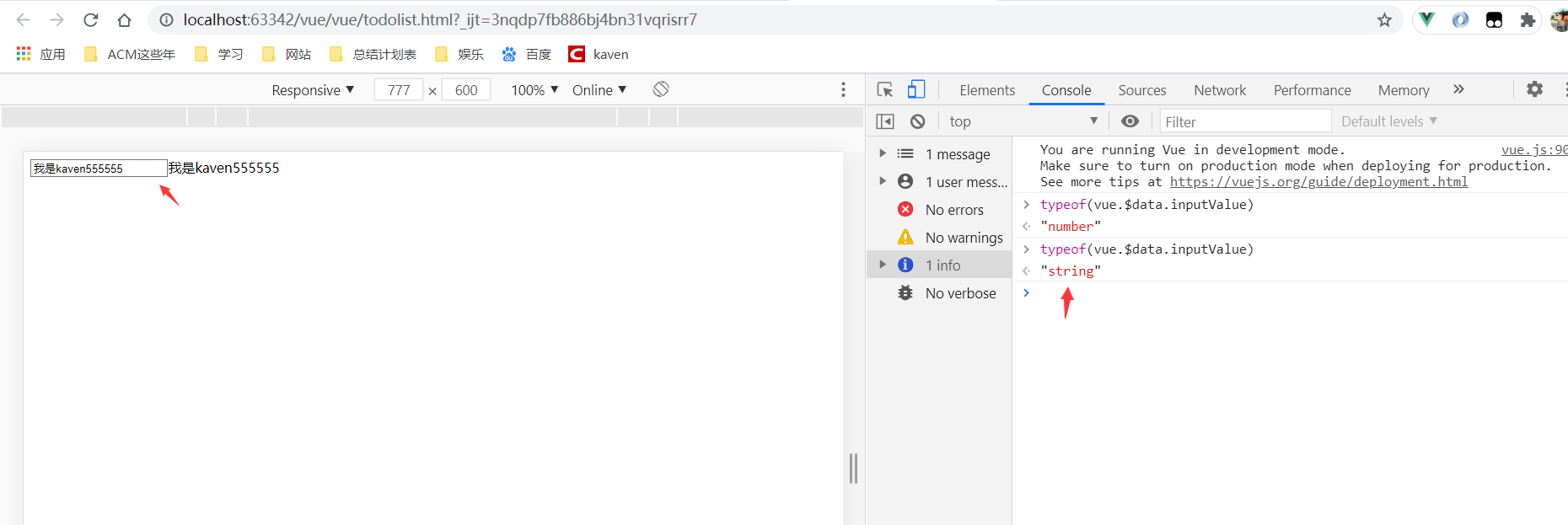Go to the browser home page

tap(124, 19)
